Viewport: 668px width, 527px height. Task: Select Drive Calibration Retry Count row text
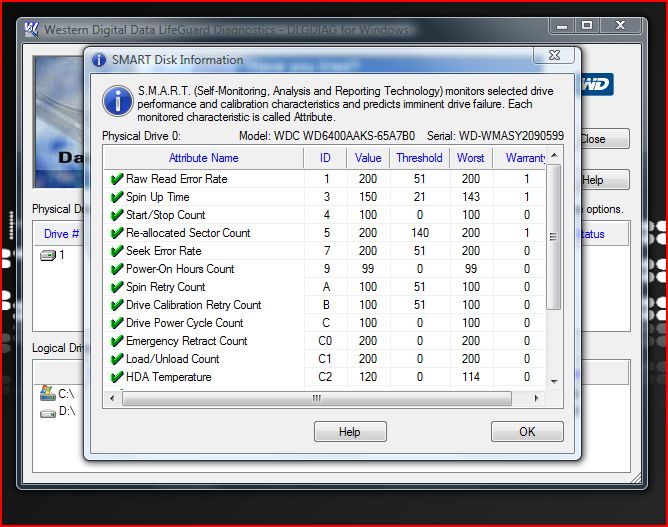point(193,305)
